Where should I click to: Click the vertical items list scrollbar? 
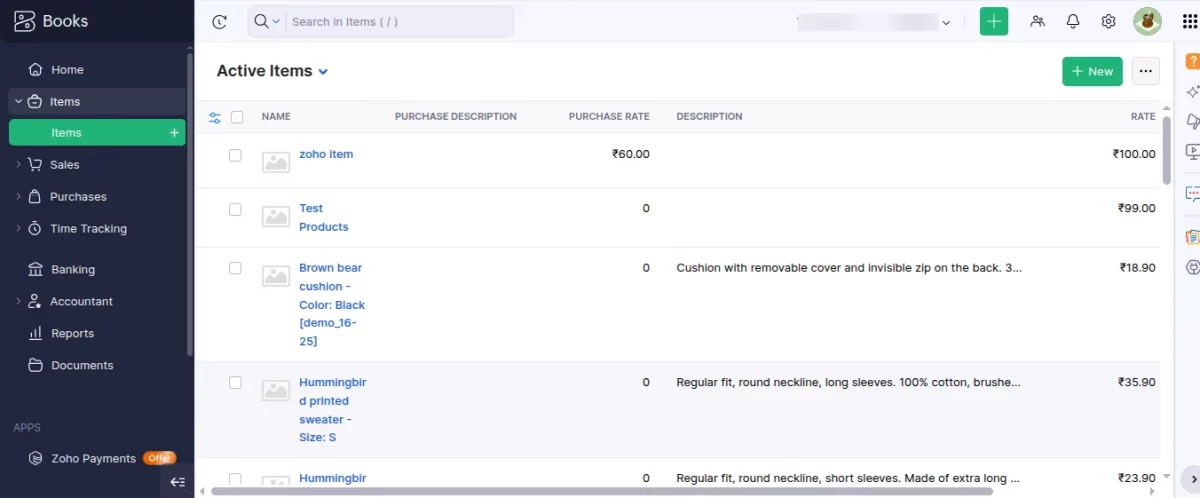coord(1166,150)
